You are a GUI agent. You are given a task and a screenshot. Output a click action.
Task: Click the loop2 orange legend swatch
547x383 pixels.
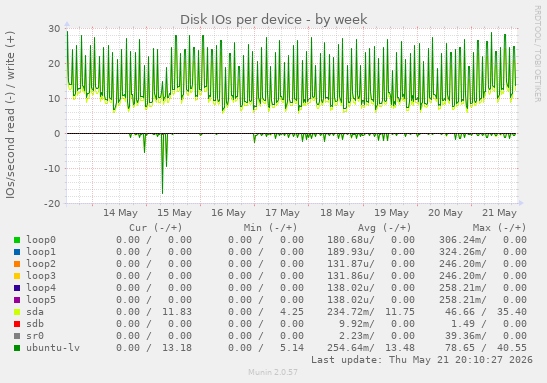[x=17, y=264]
